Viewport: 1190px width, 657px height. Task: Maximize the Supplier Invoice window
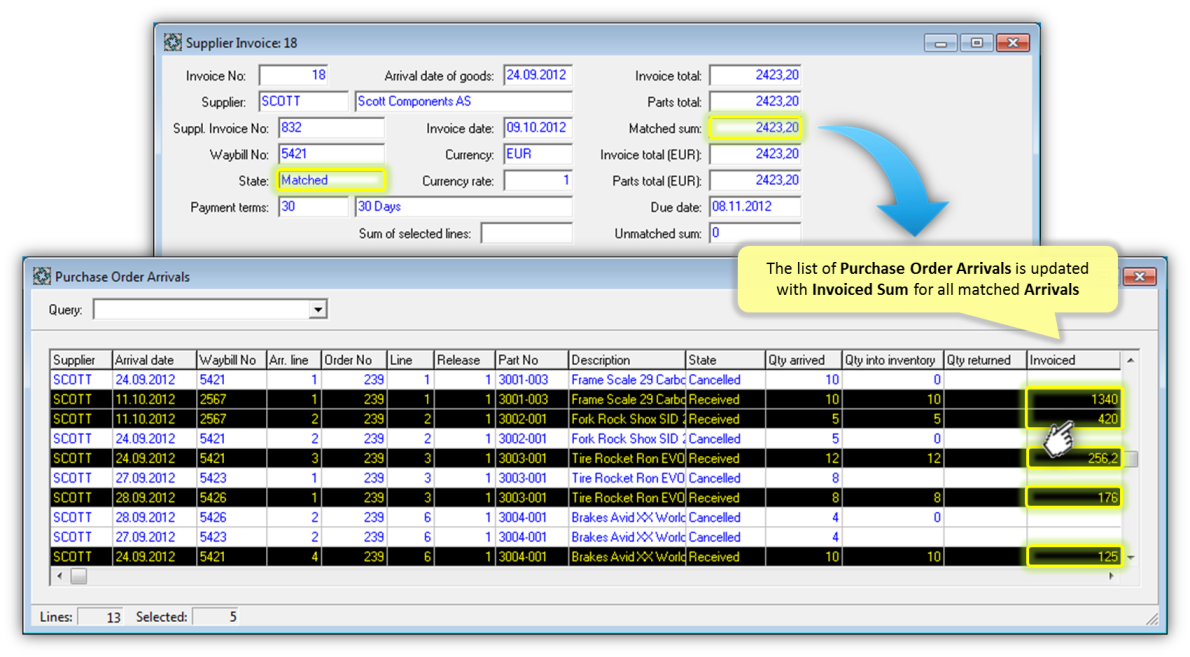[977, 43]
